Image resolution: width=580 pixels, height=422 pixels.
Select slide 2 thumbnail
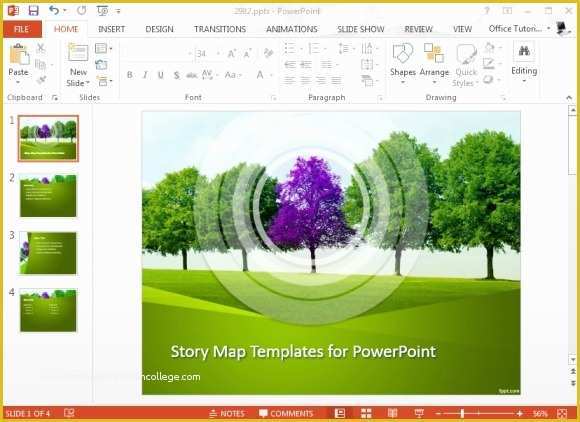tap(48, 196)
